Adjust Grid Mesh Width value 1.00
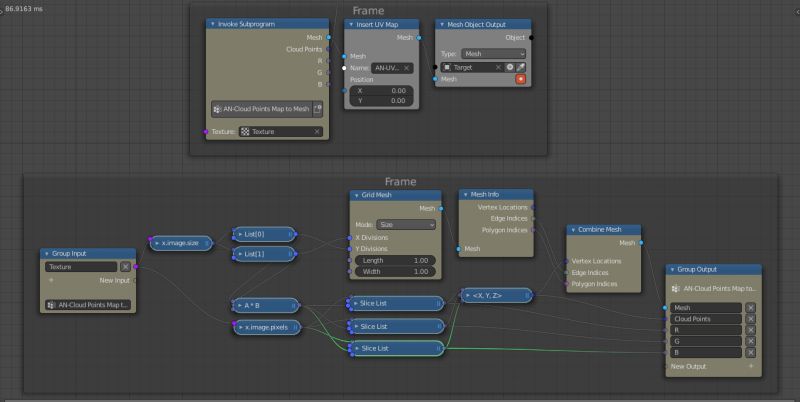800x402 pixels. coord(395,271)
